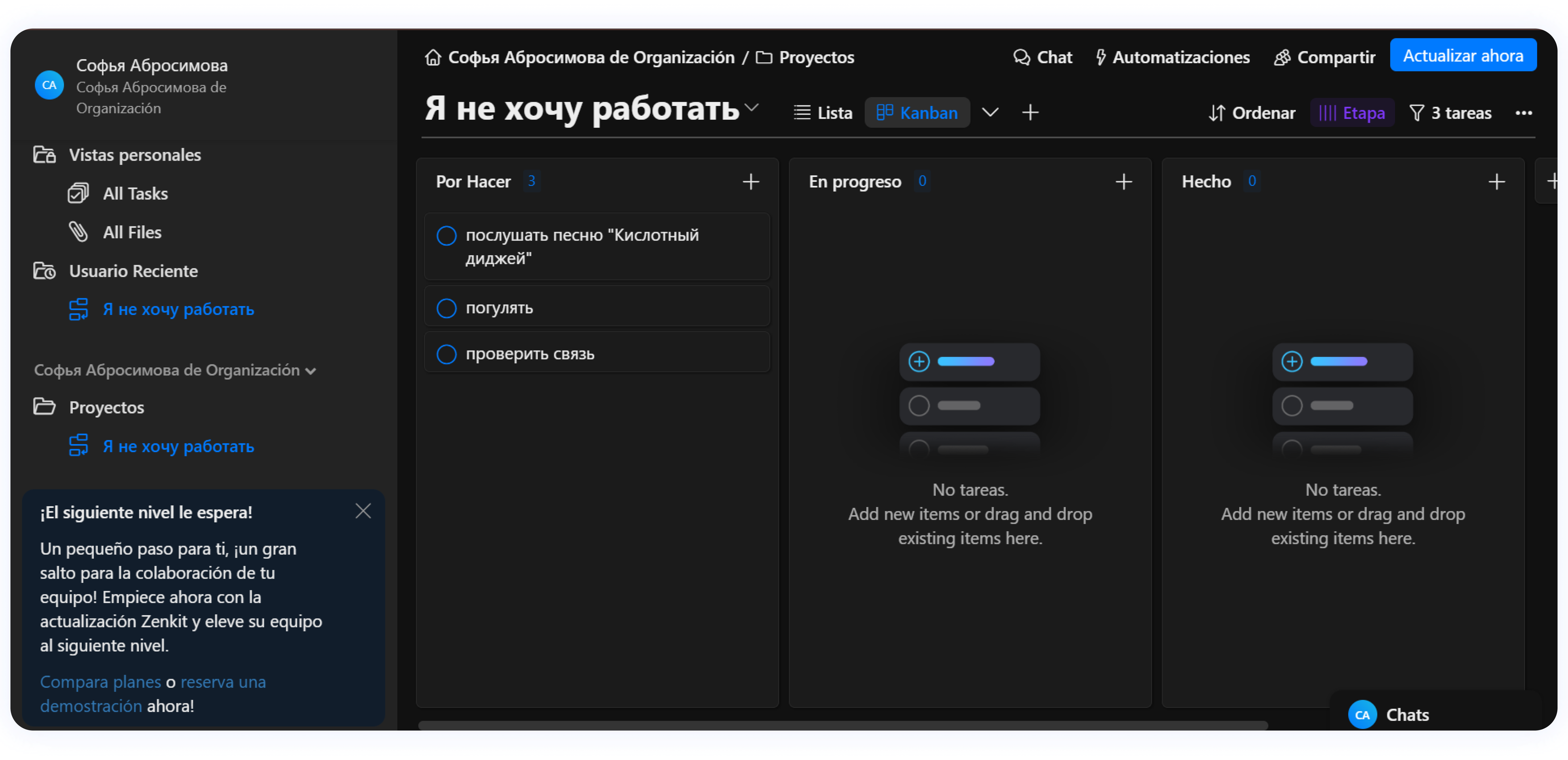Expand the project title dropdown chevron
Screen dimensions: 1568x760
coord(752,108)
